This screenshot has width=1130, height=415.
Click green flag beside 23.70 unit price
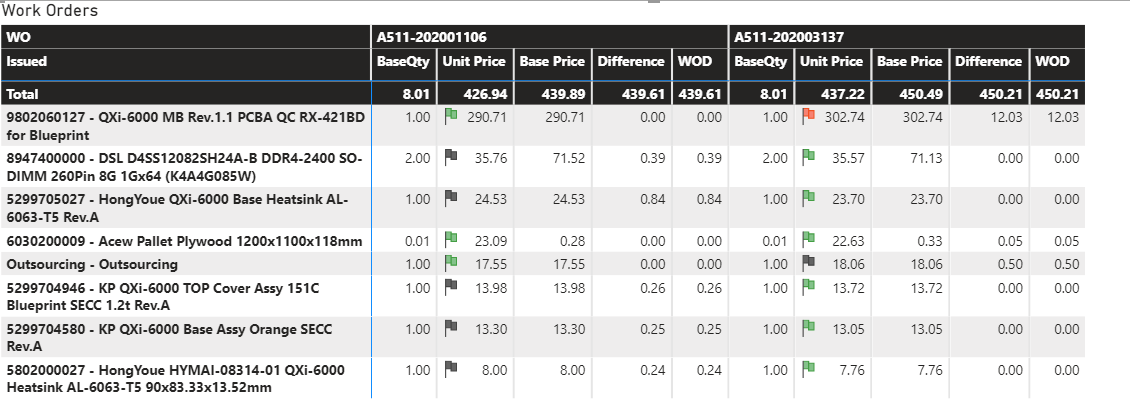[x=809, y=197]
